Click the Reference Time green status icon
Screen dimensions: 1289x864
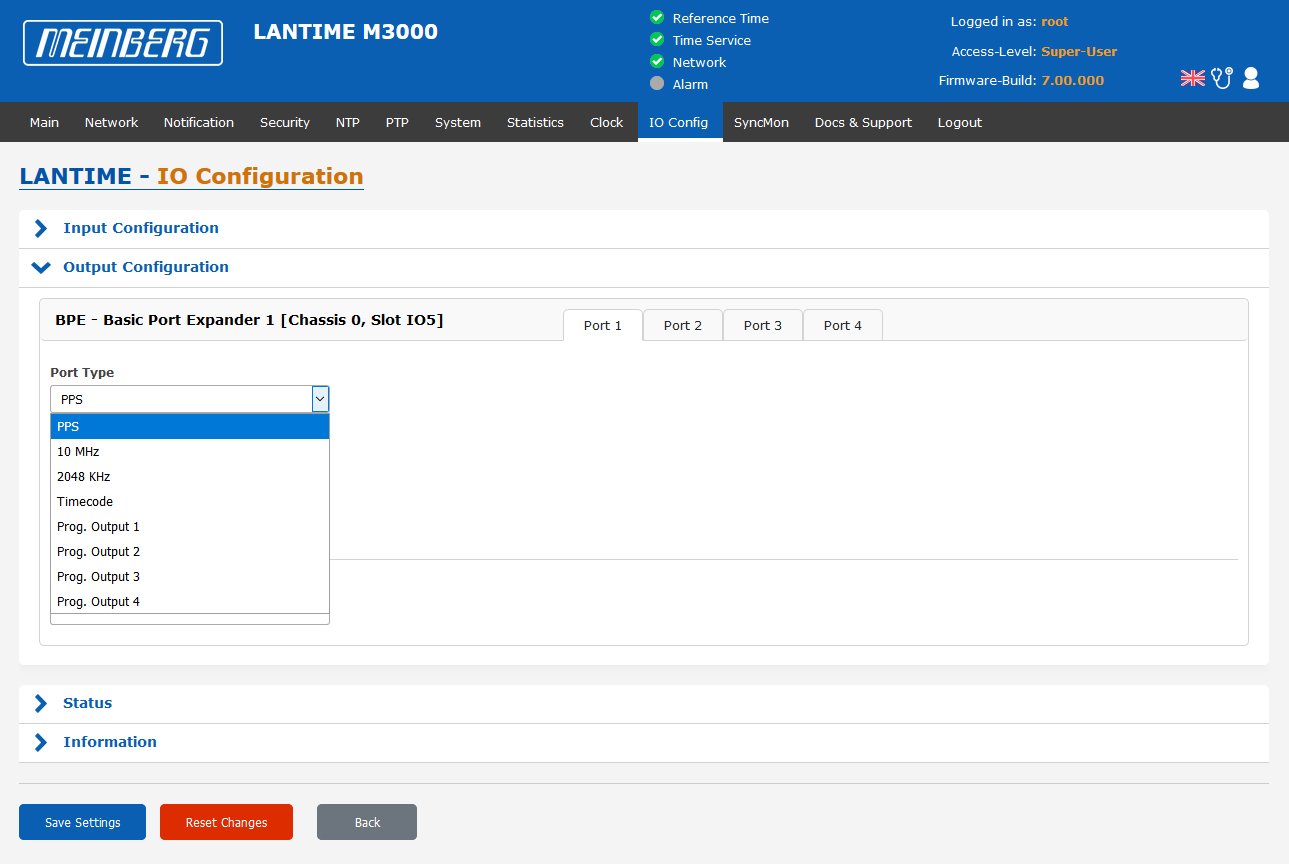657,18
